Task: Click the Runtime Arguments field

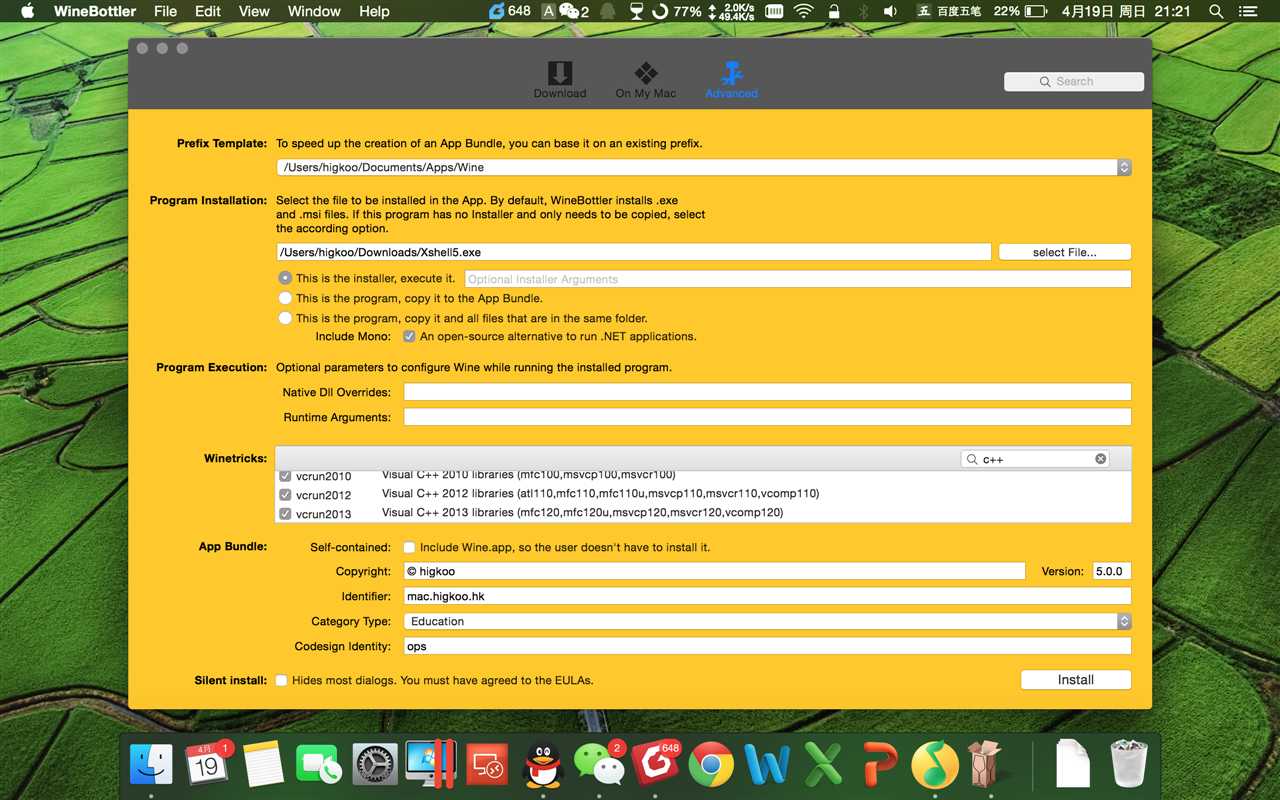Action: 767,417
